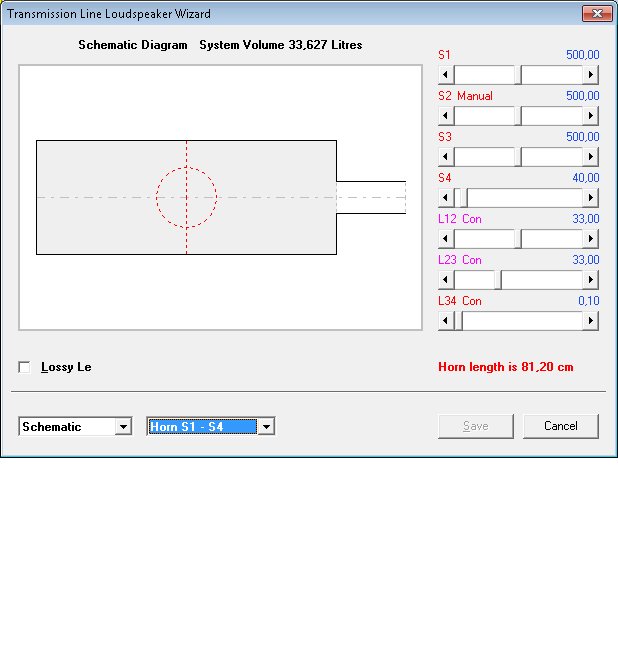Click the L34 Con label
Screen dimensions: 618x652
coord(460,301)
